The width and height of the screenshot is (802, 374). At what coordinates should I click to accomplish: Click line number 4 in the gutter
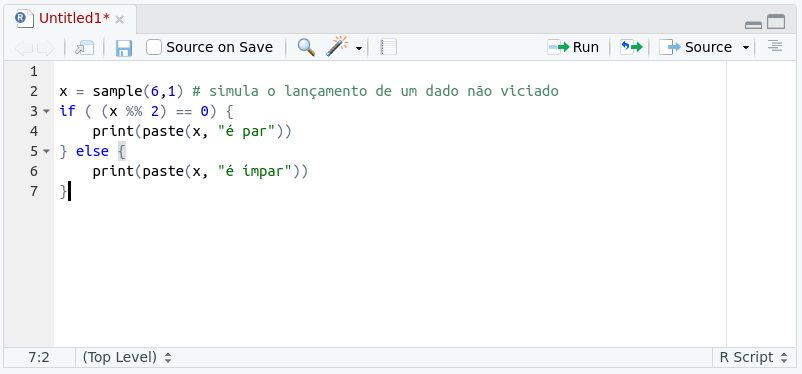[34, 131]
